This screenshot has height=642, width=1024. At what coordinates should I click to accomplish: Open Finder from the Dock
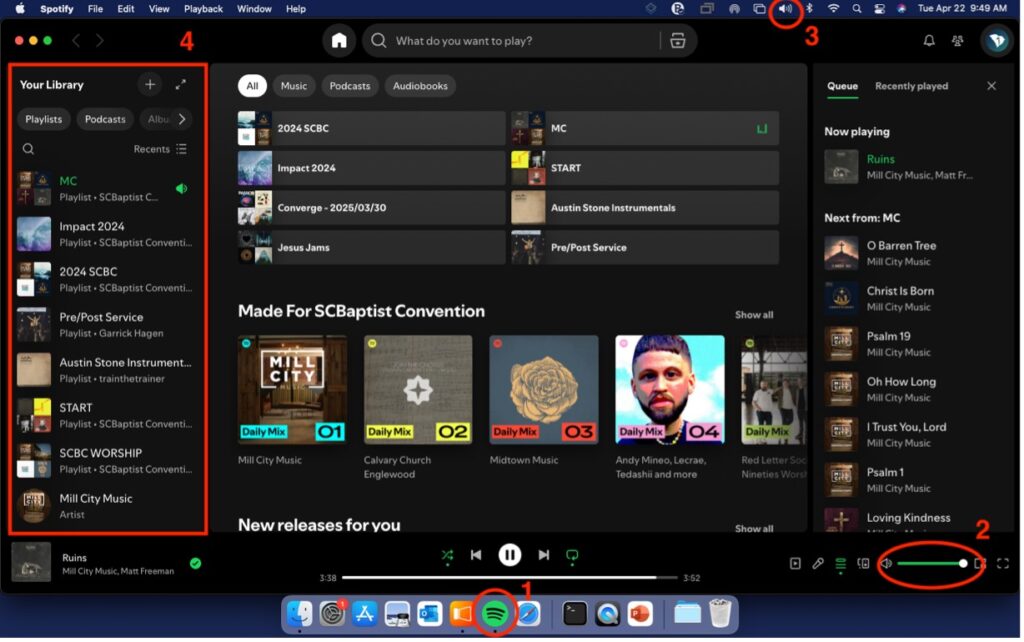pos(300,614)
